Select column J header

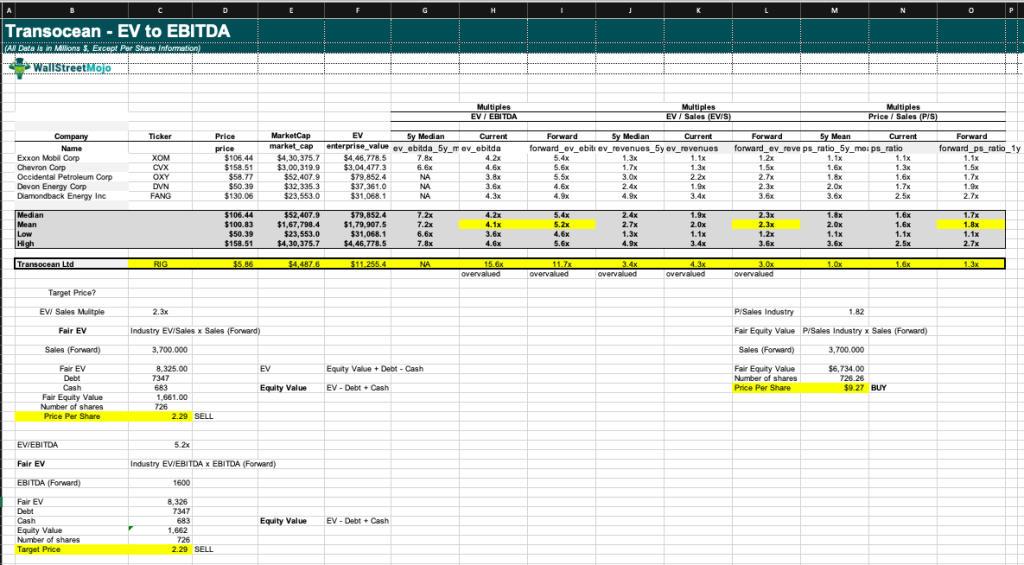point(630,10)
